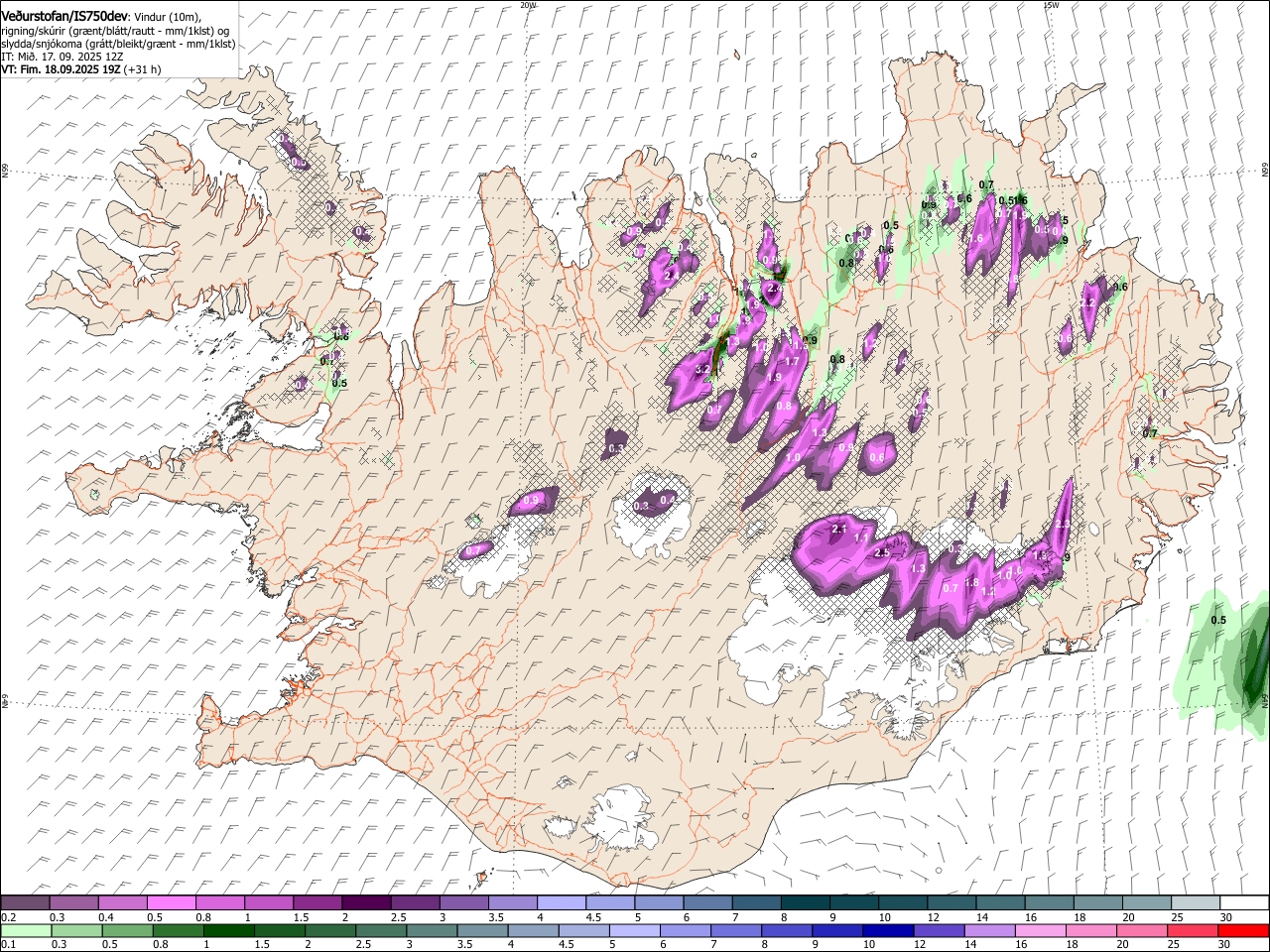Screen dimensions: 1270x952
Task: Click the 20W longitude label at top
Action: coord(528,5)
